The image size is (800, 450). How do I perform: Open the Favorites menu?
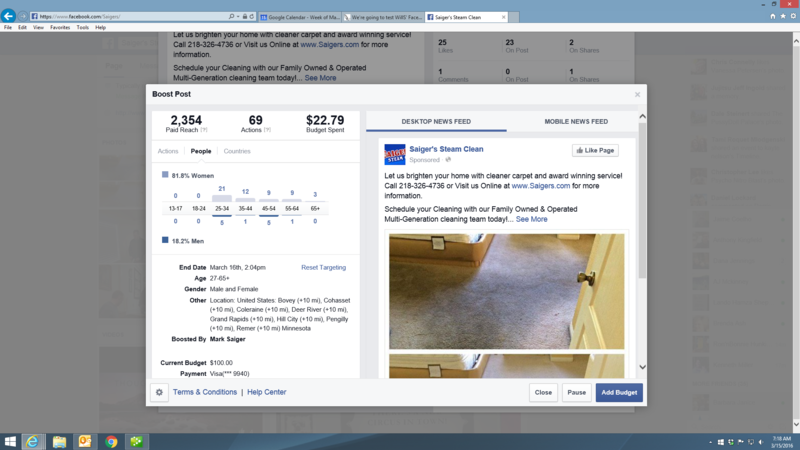pos(60,28)
